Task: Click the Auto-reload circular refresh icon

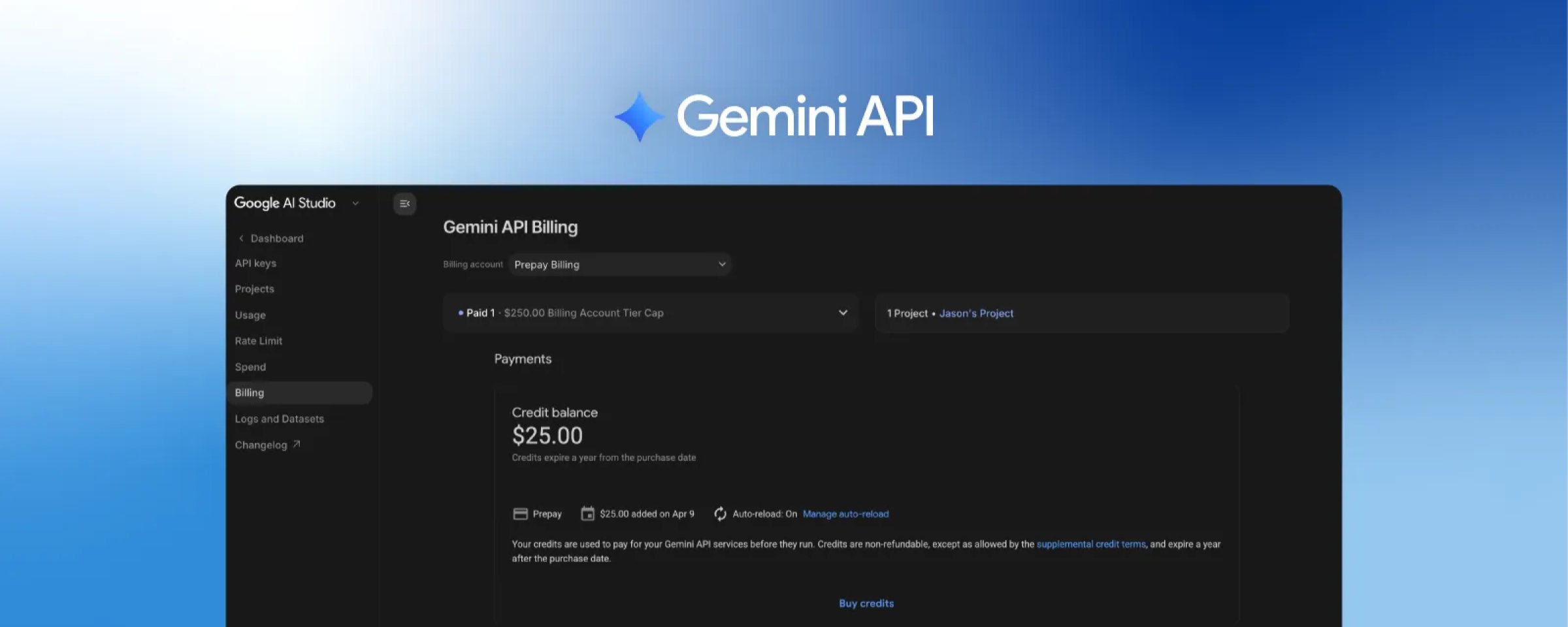Action: coord(720,514)
